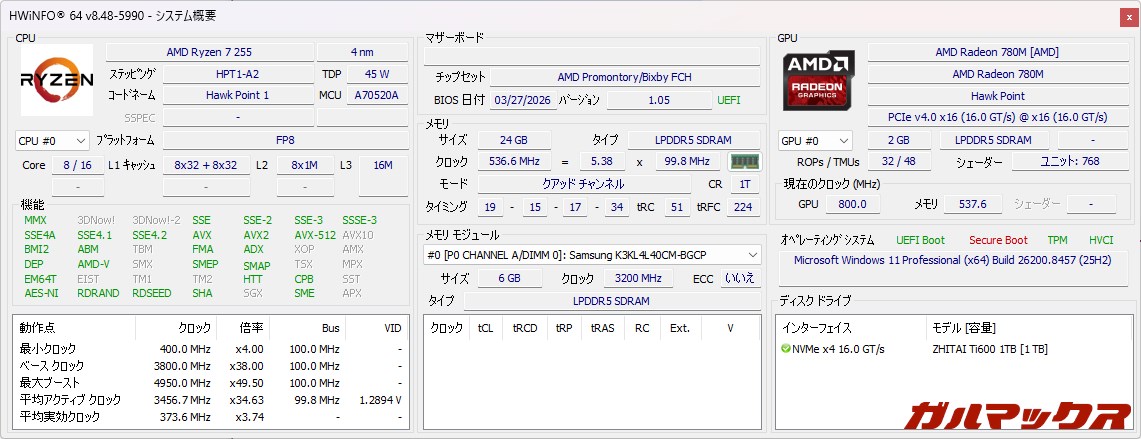Screen dimensions: 1141x439
Task: Select the 平均アクティブ クロック row
Action: tap(211, 400)
